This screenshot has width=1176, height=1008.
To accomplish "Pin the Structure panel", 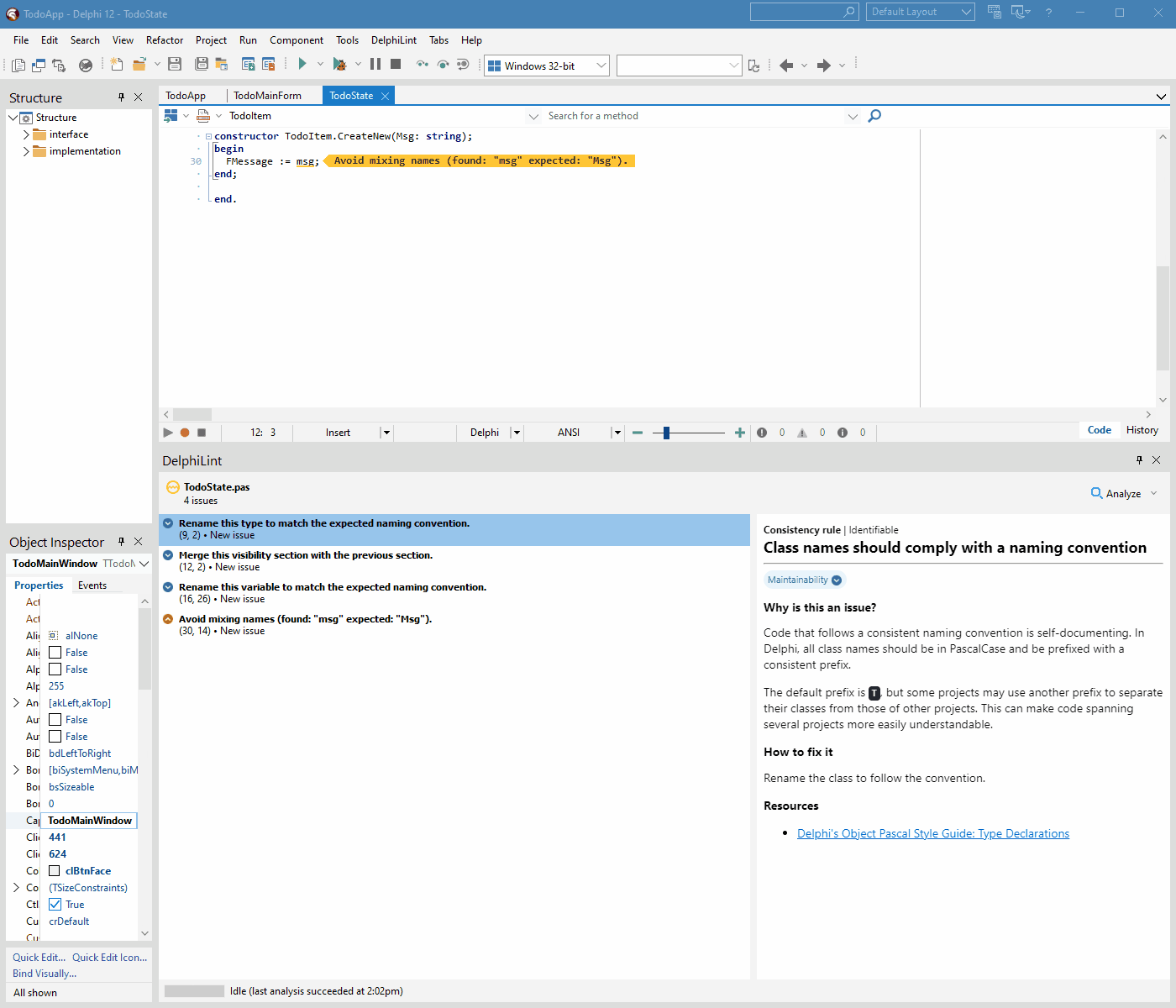I will pyautogui.click(x=122, y=97).
